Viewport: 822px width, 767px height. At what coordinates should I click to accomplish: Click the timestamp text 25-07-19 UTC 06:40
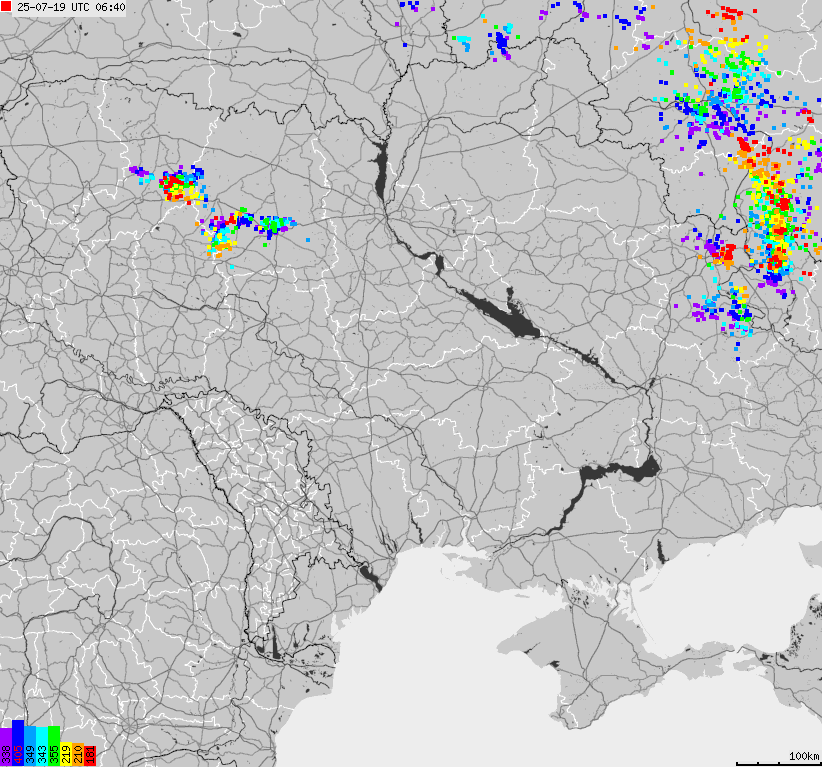(x=71, y=7)
